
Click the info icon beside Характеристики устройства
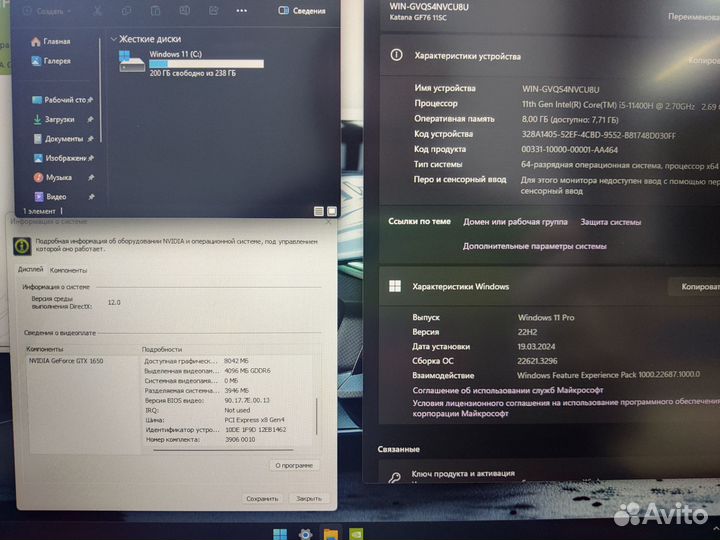pos(396,56)
